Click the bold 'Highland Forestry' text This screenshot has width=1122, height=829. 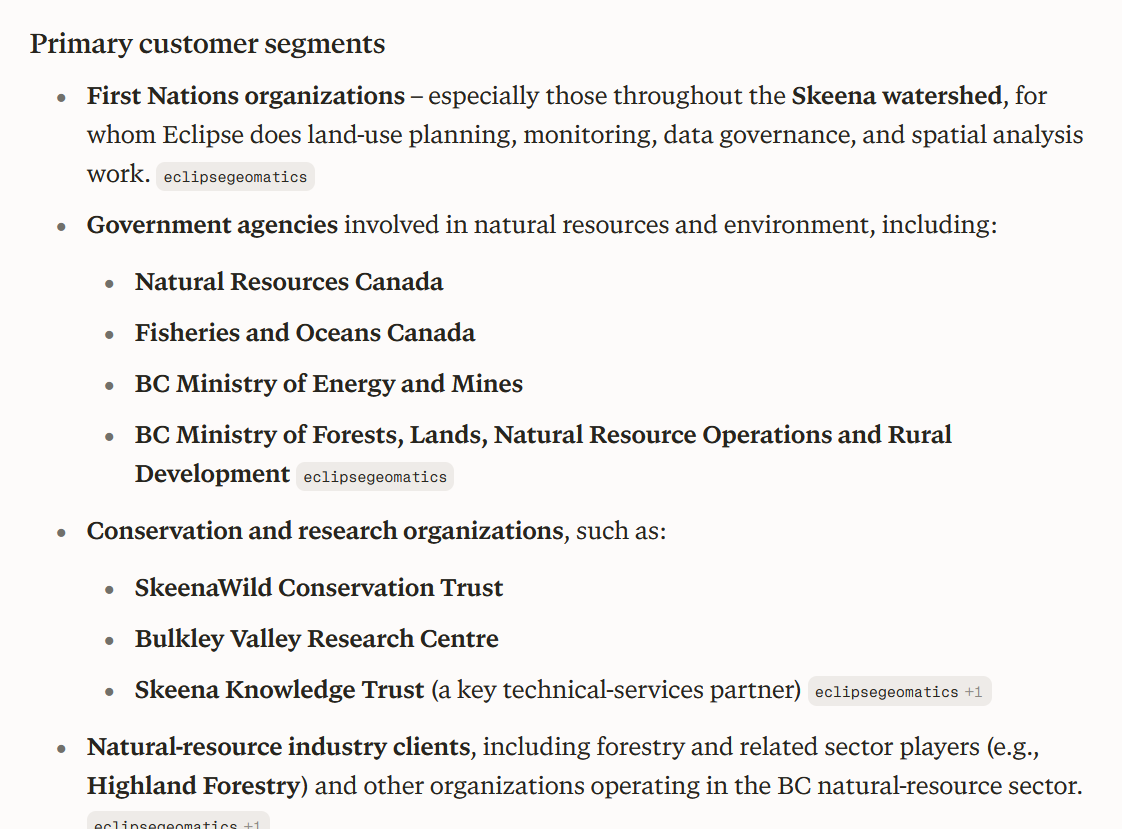point(193,785)
